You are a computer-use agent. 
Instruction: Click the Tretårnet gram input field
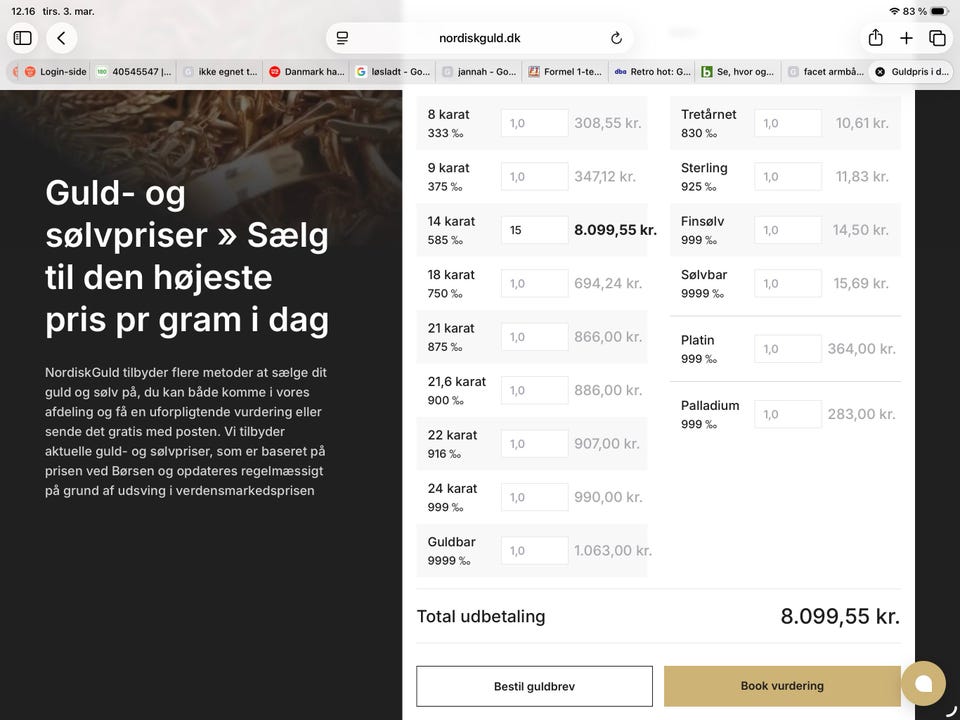788,123
